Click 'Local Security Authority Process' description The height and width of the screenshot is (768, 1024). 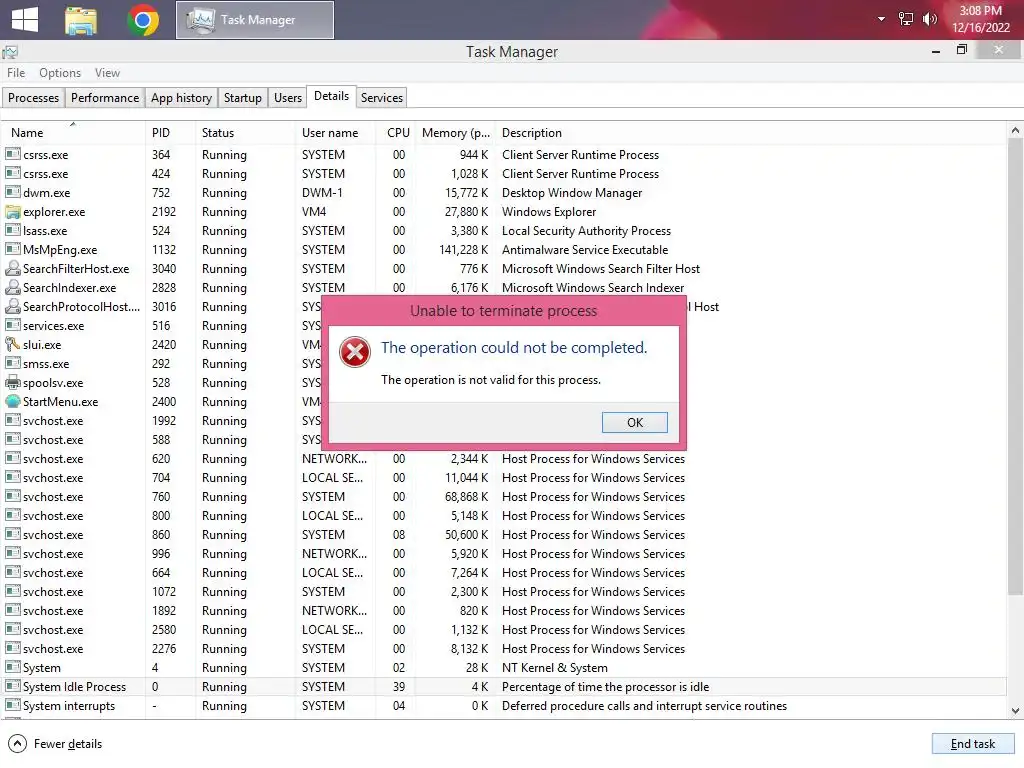click(x=586, y=231)
